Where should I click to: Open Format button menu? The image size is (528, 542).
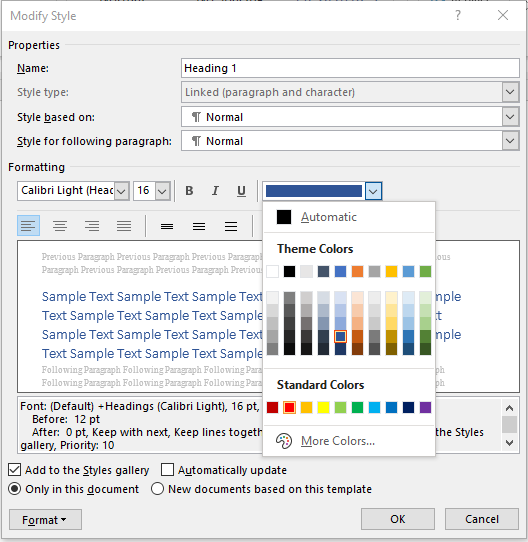pyautogui.click(x=45, y=520)
